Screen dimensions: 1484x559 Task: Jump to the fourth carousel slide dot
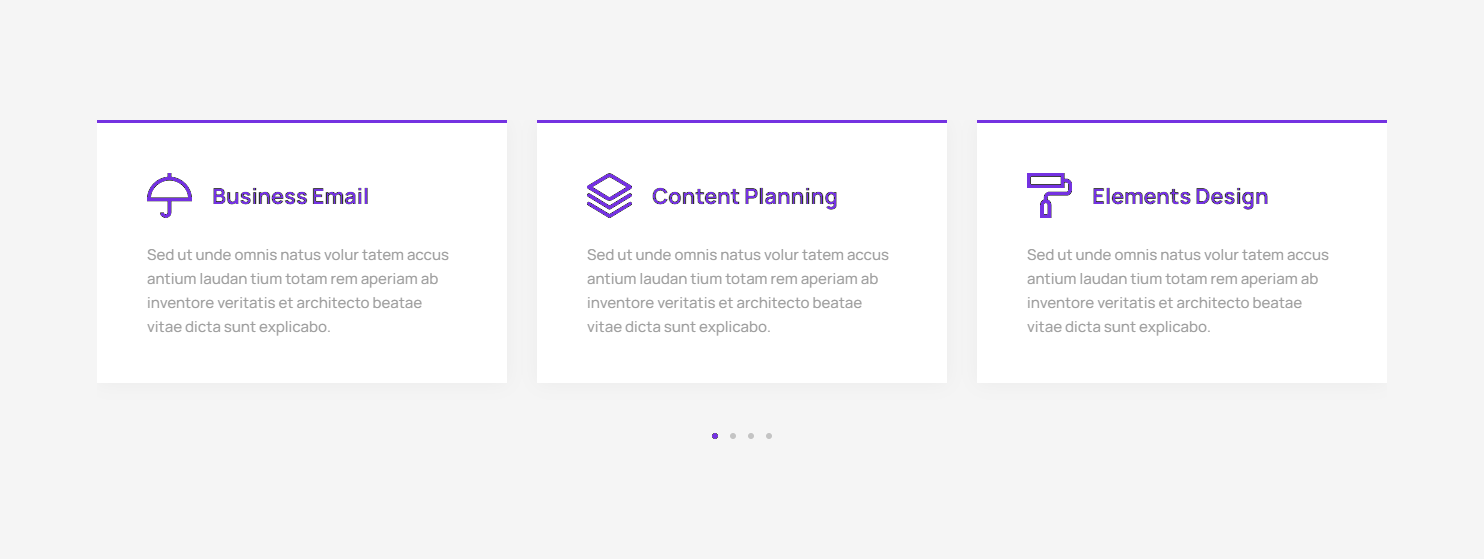769,436
